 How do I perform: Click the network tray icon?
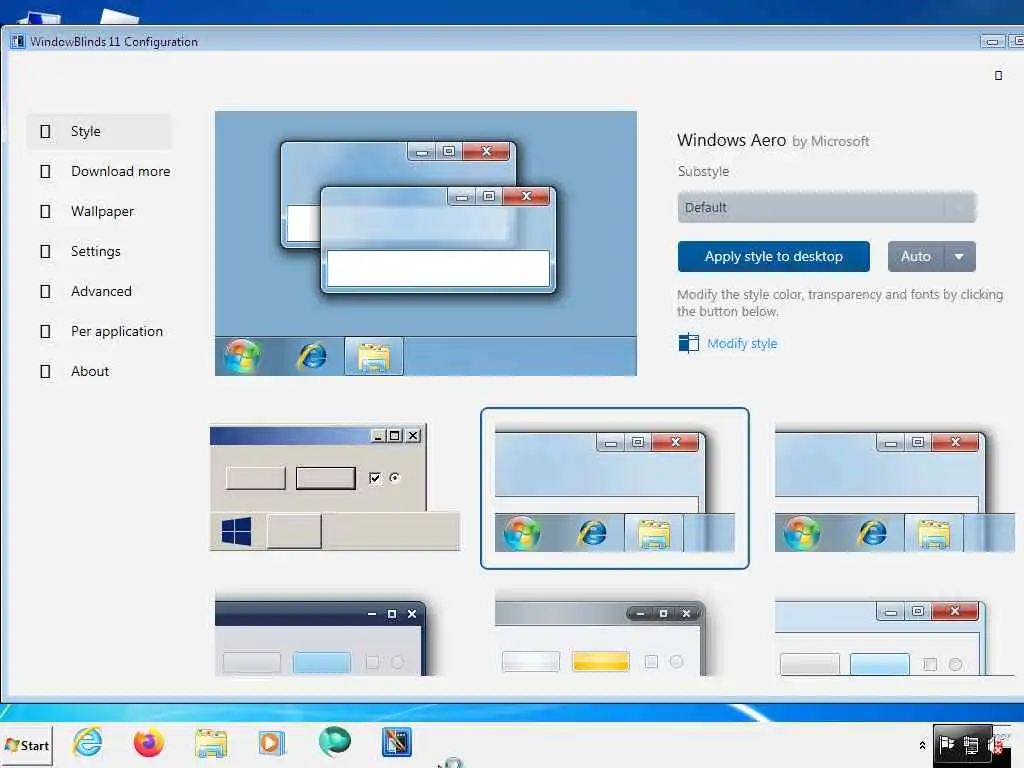tap(971, 745)
